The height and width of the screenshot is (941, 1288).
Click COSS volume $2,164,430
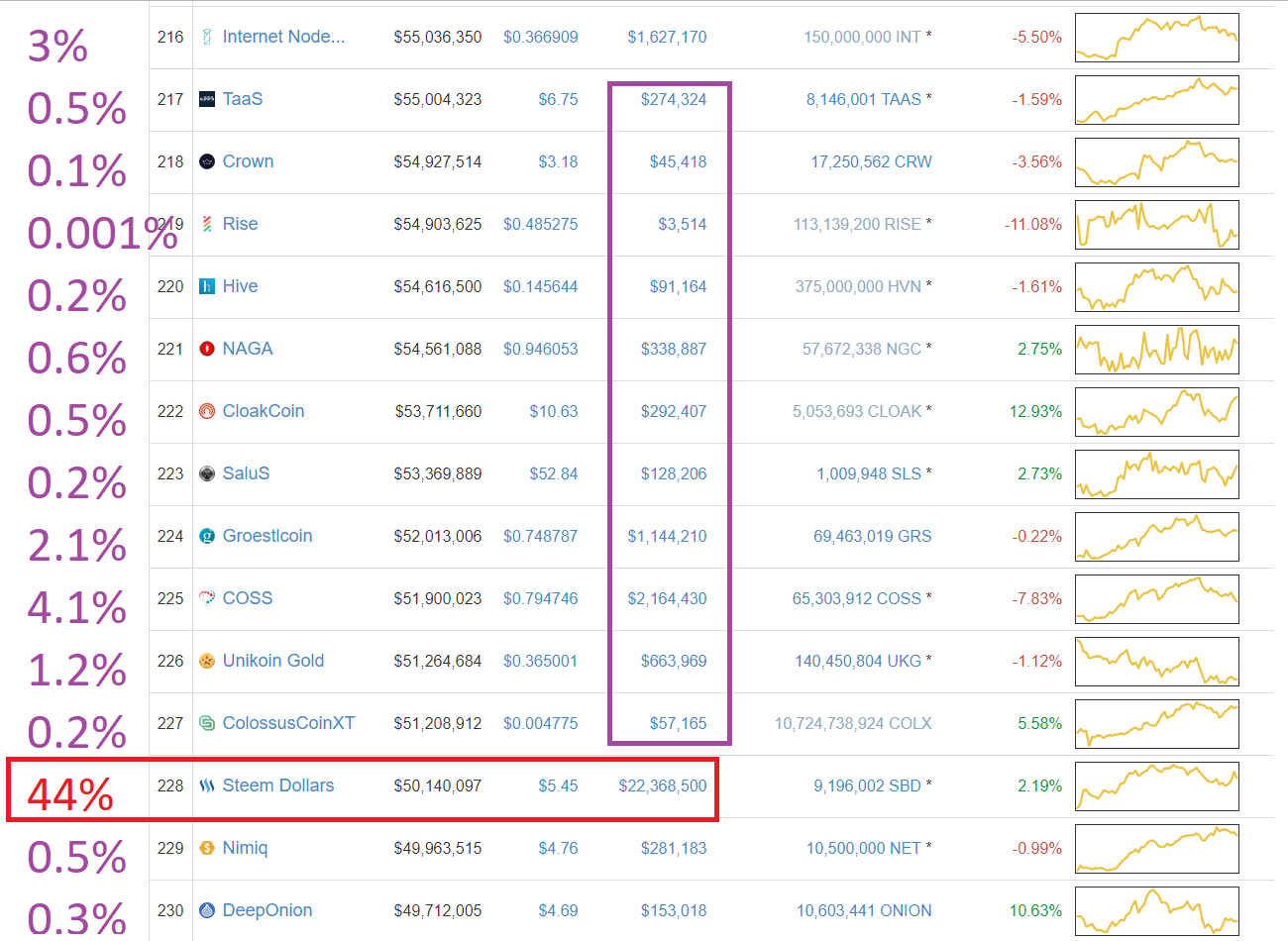[667, 598]
